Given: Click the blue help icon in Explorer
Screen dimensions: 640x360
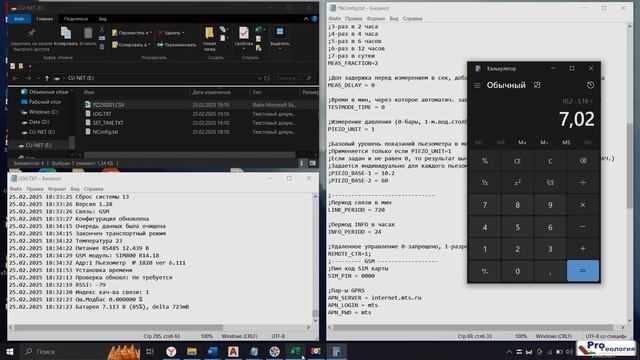Looking at the screenshot, I should (x=314, y=19).
